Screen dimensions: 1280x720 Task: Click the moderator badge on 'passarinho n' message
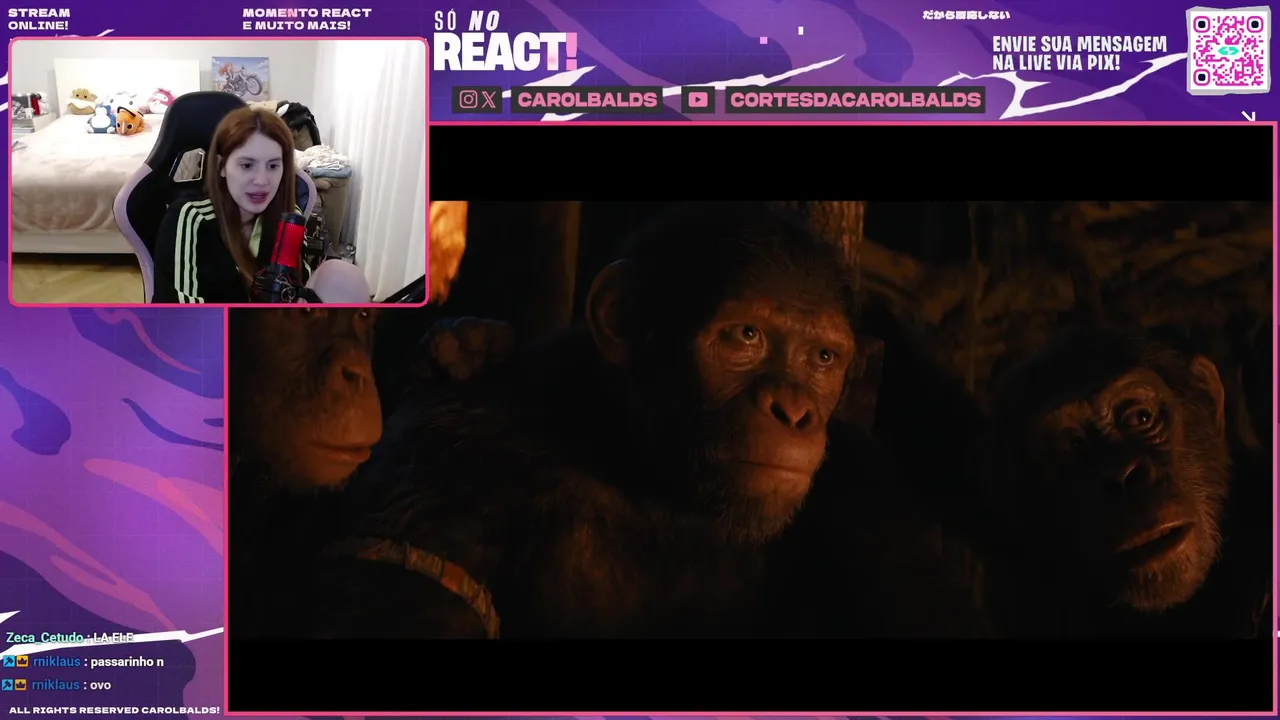pos(8,661)
